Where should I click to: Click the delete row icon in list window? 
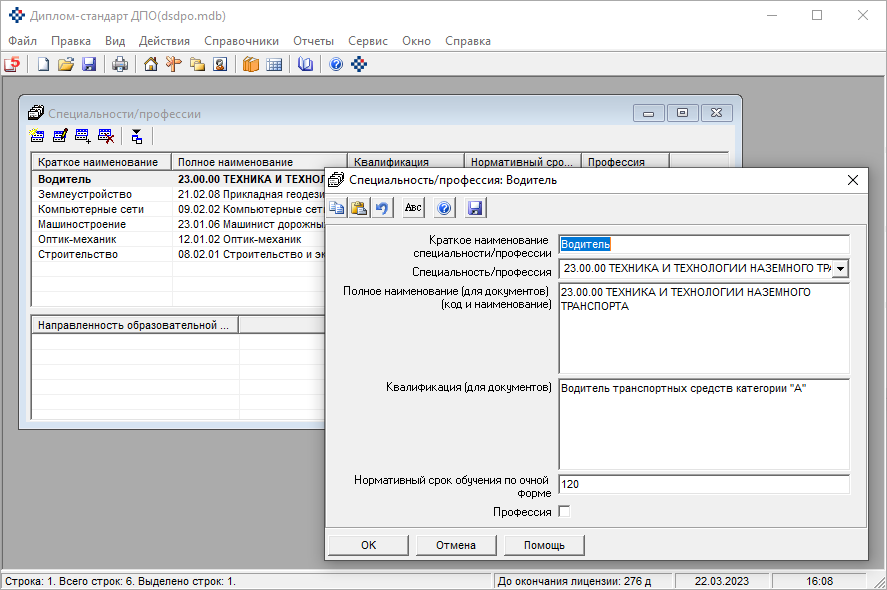[105, 137]
